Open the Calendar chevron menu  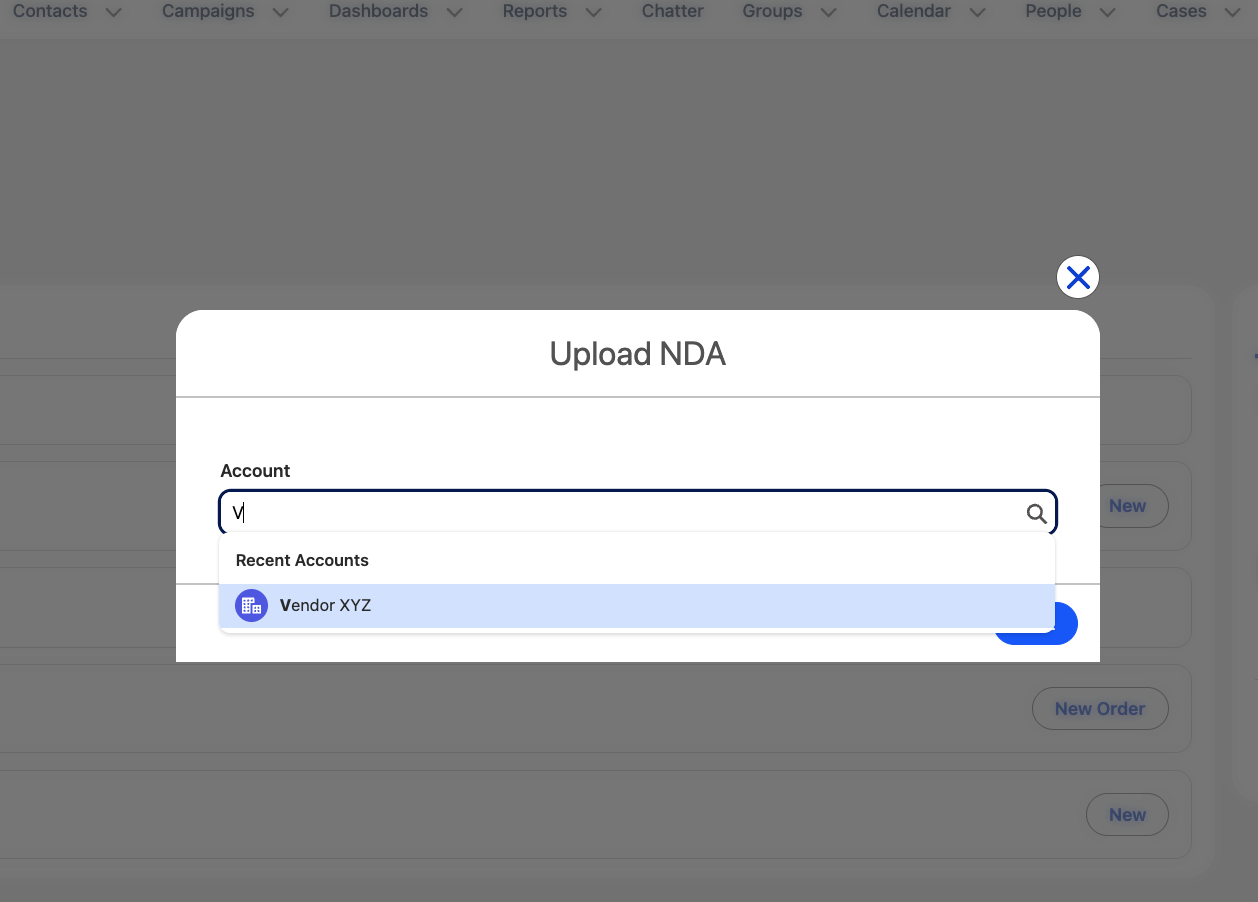pos(978,12)
